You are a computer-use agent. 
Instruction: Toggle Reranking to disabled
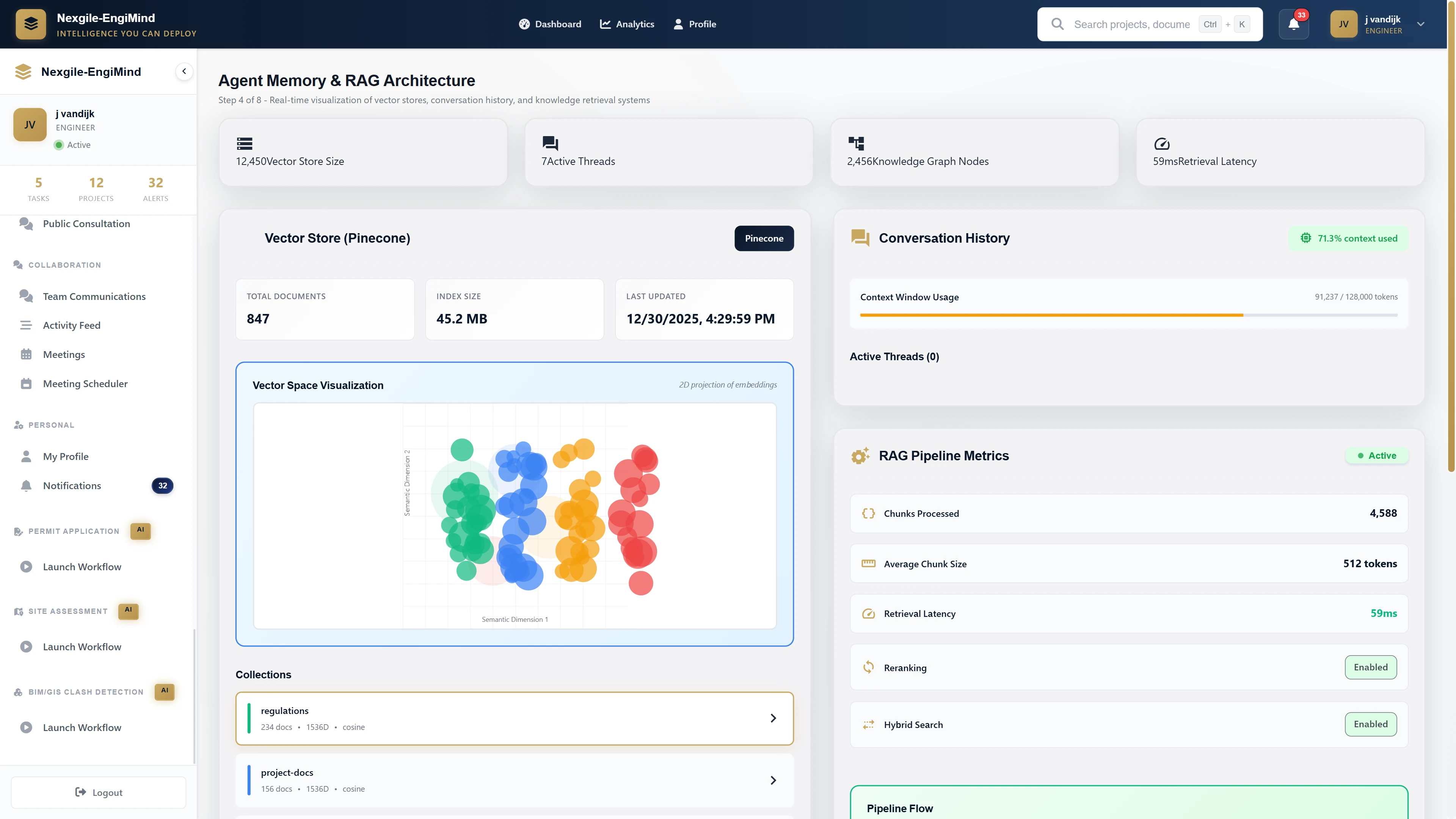(x=1371, y=667)
